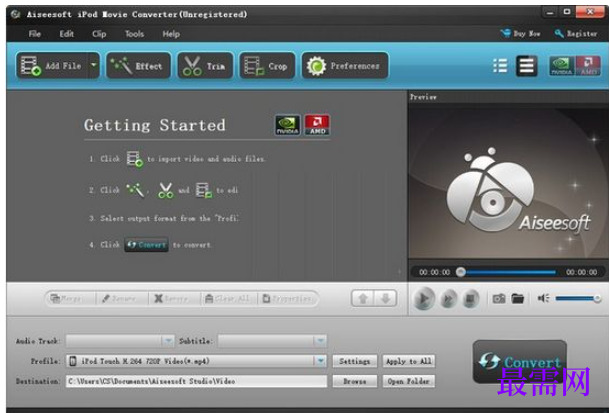
Task: Click the Clear All button
Action: pyautogui.click(x=228, y=298)
